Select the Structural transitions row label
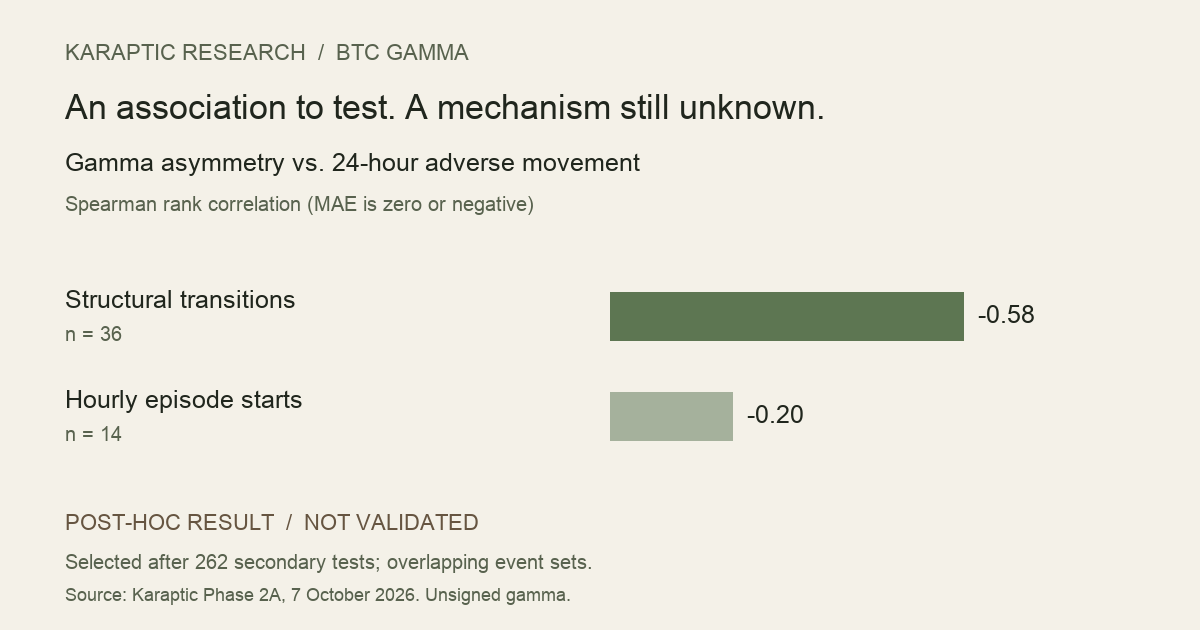Viewport: 1200px width, 630px height. (180, 300)
